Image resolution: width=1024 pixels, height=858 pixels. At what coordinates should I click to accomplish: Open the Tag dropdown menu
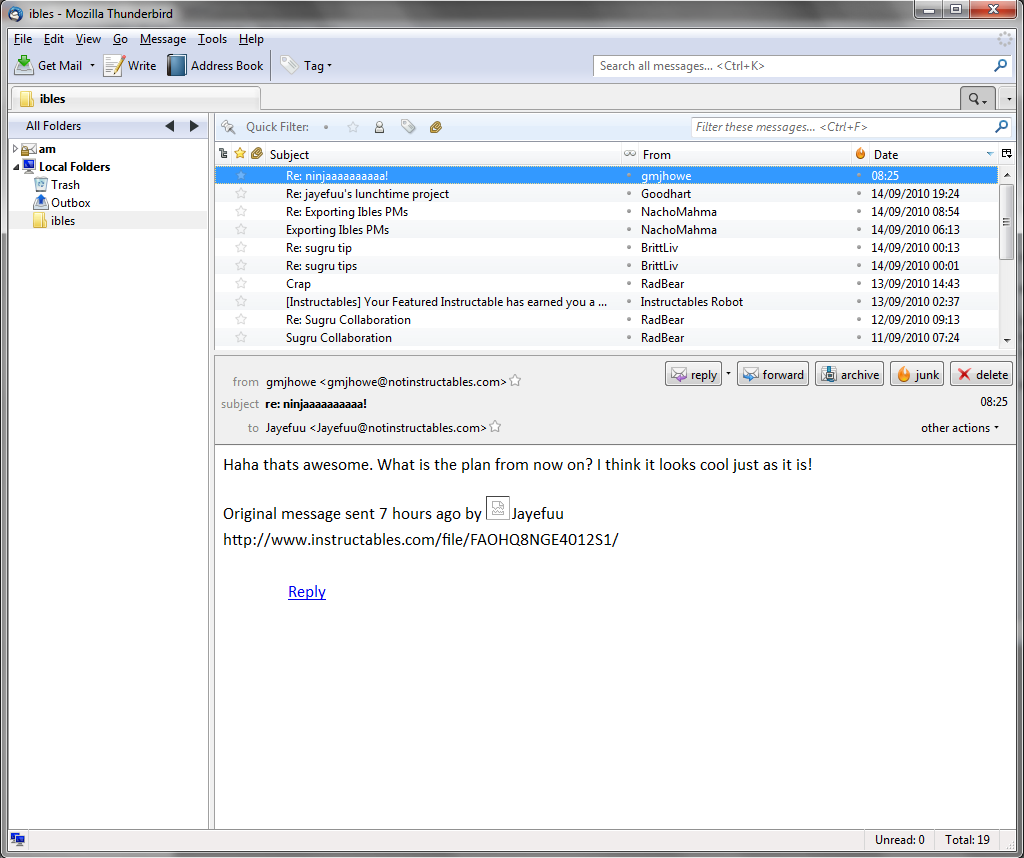306,65
